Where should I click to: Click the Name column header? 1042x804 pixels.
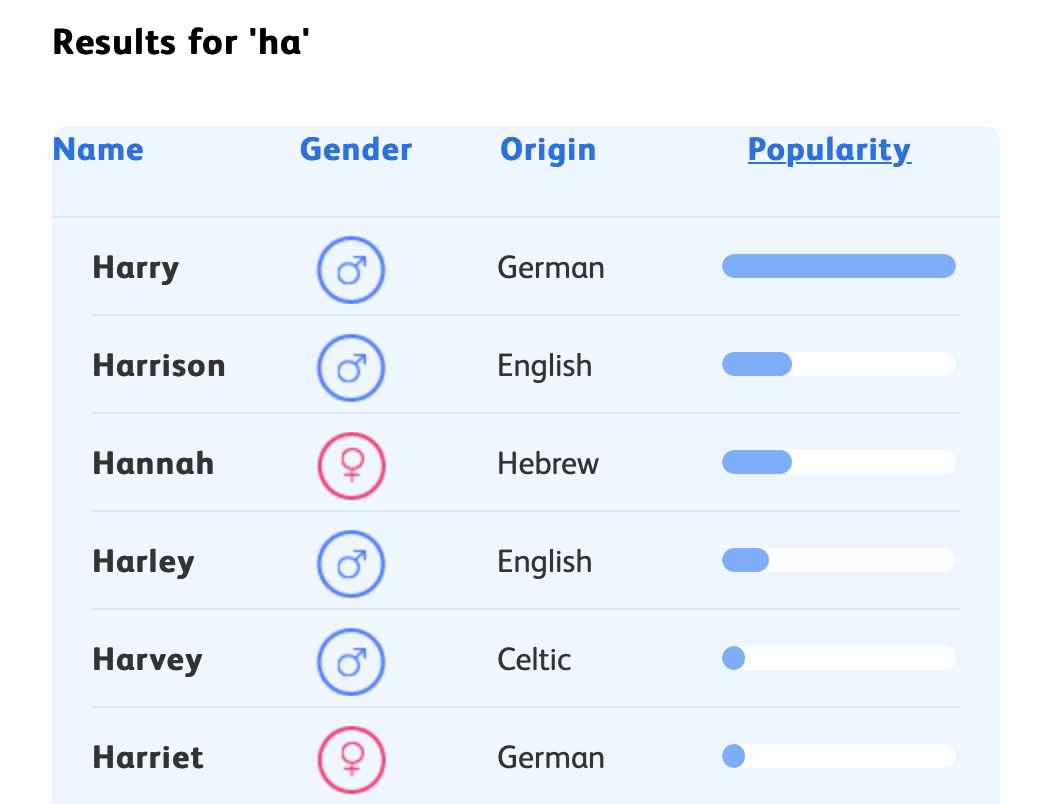[98, 150]
